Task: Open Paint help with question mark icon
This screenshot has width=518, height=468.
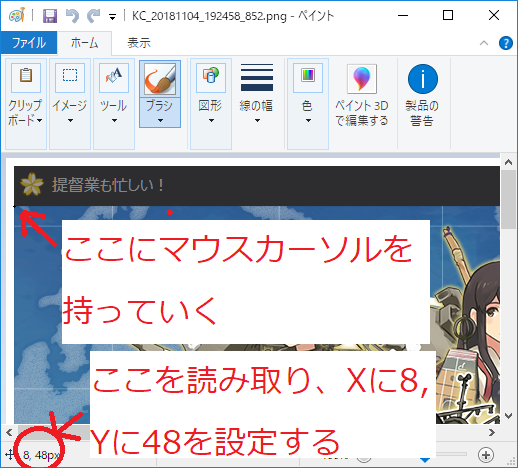Action: point(506,43)
